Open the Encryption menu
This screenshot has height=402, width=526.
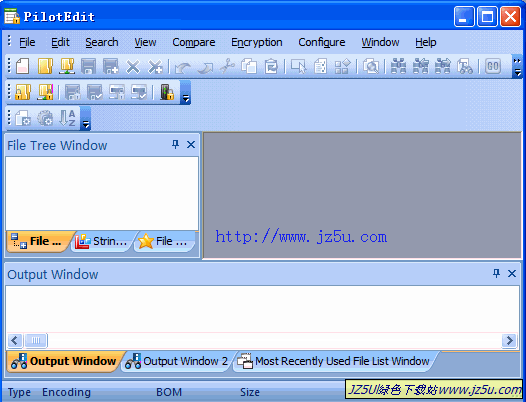click(257, 42)
